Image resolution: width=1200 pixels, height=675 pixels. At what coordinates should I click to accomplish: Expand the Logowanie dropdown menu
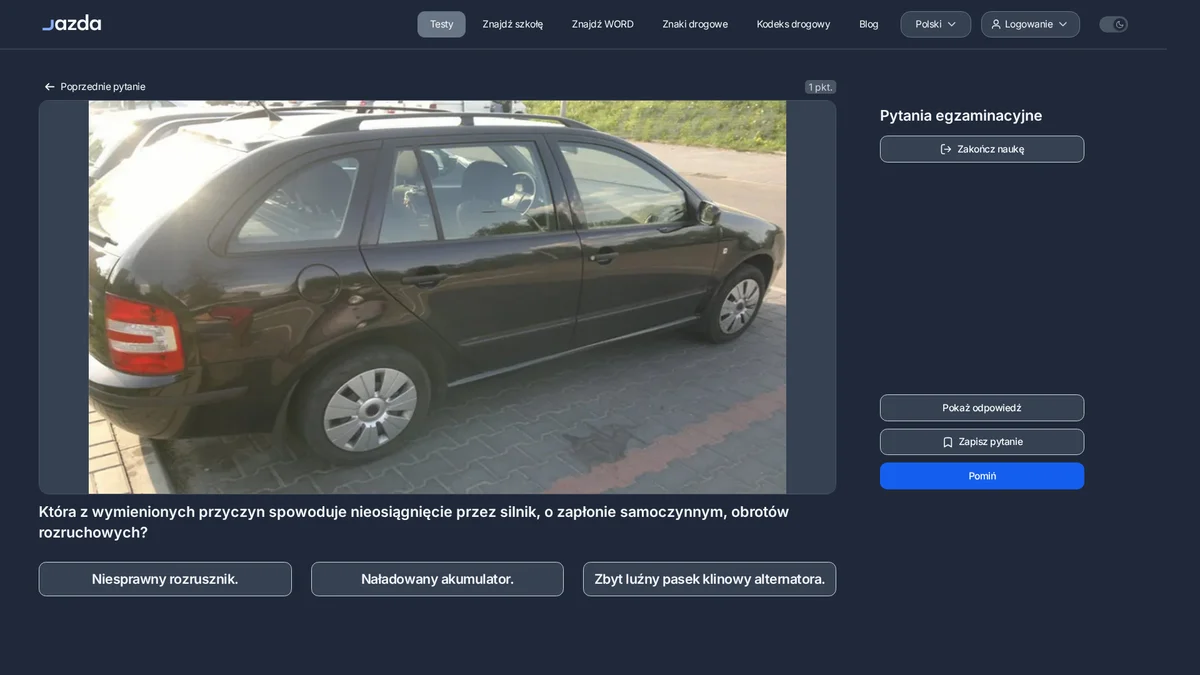(x=1030, y=24)
